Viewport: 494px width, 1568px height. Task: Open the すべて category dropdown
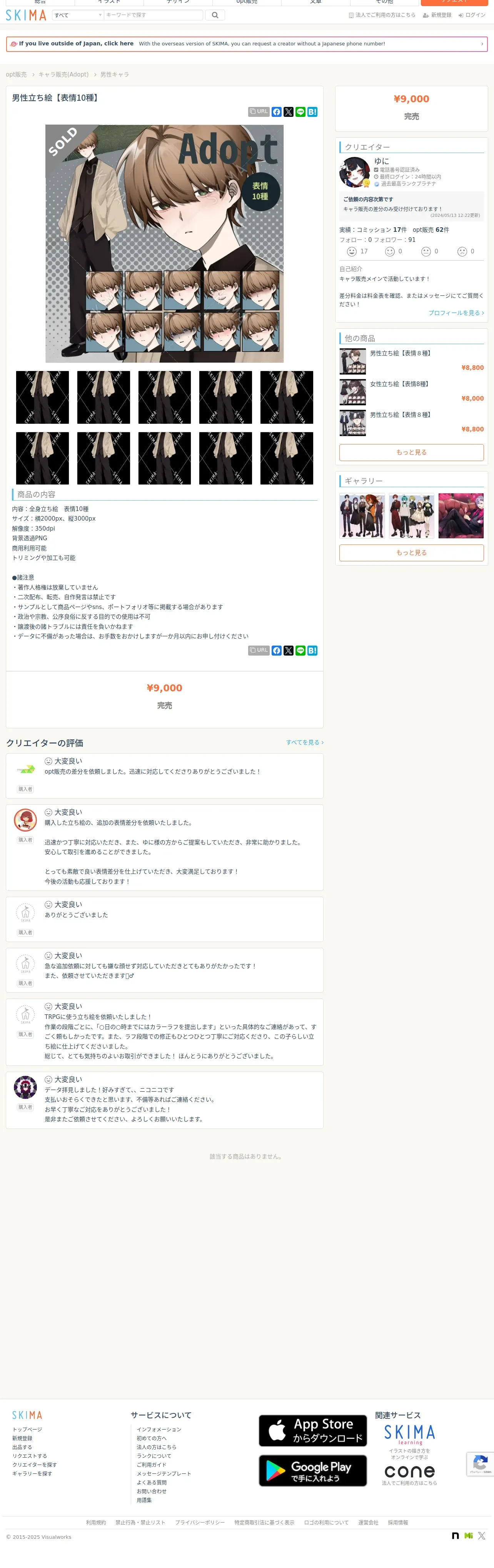pos(78,15)
